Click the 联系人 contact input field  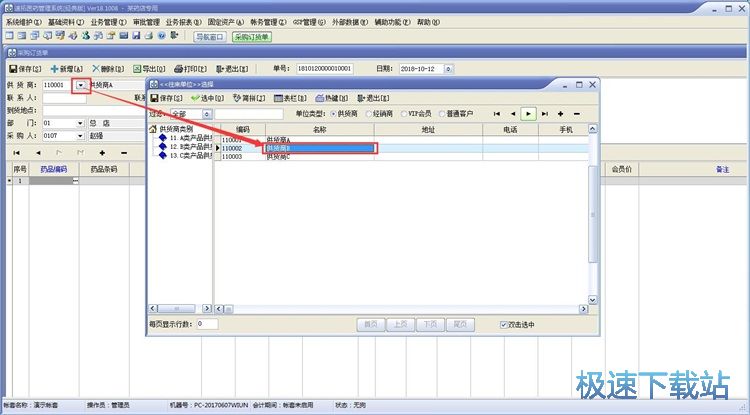[x=65, y=98]
